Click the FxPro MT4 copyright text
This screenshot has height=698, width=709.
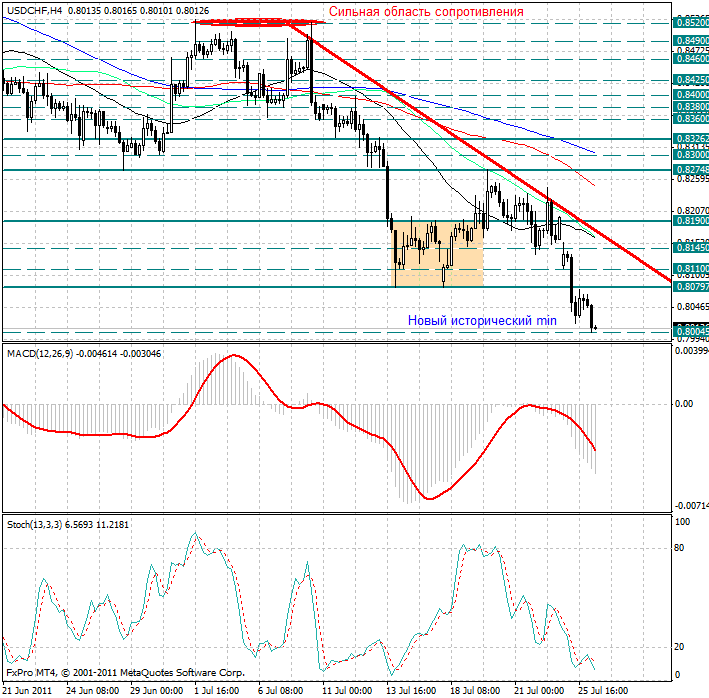[x=125, y=673]
